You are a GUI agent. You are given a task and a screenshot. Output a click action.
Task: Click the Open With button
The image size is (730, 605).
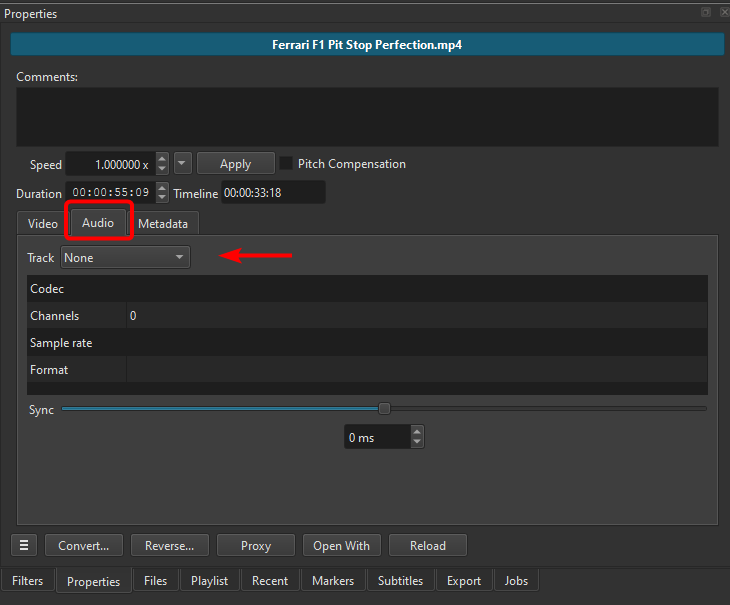(x=341, y=546)
